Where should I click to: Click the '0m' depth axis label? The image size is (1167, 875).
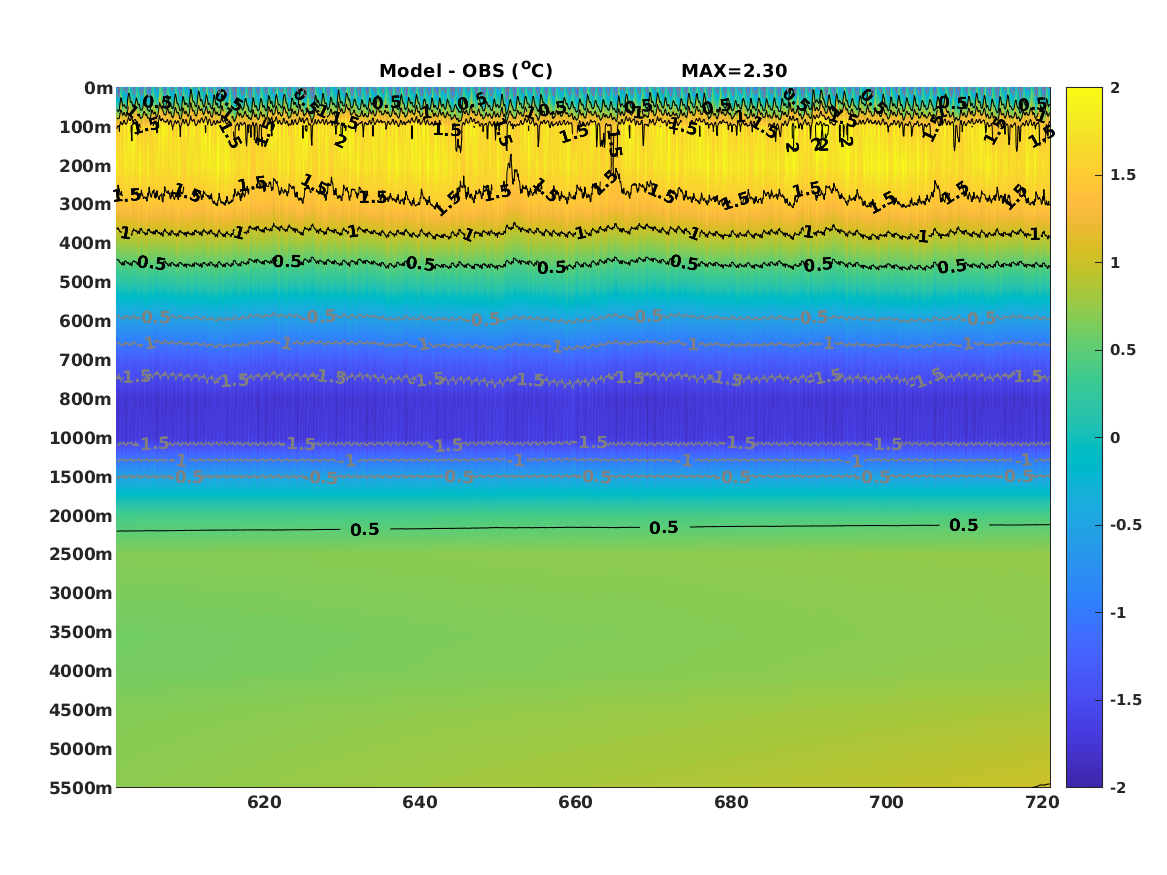pos(98,89)
